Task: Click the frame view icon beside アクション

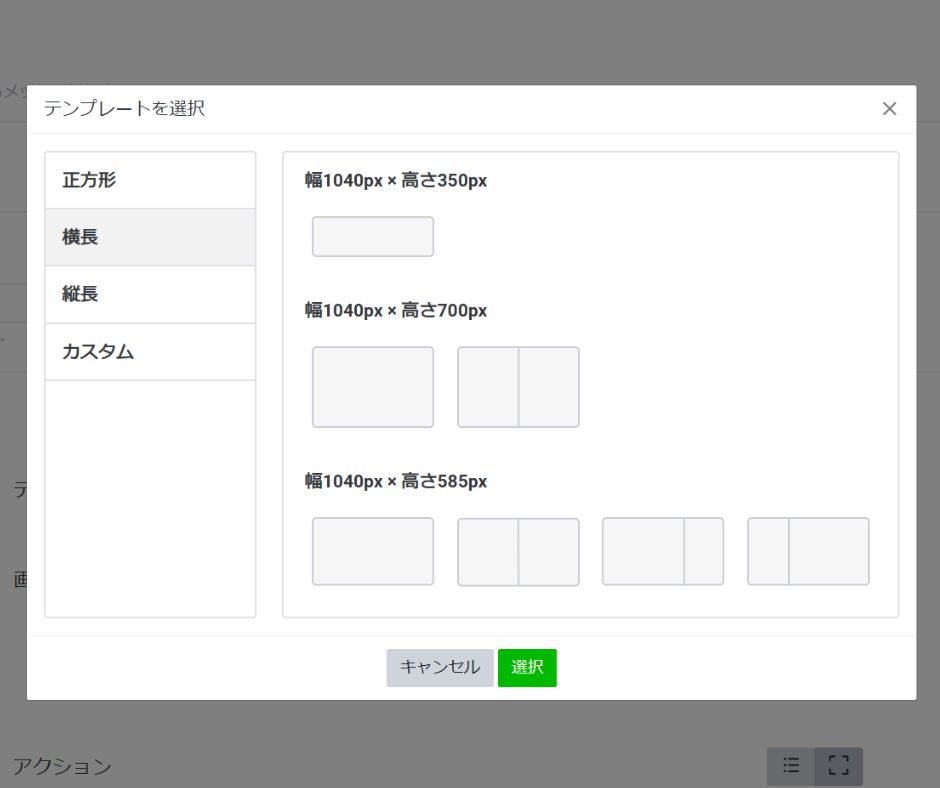Action: click(838, 766)
